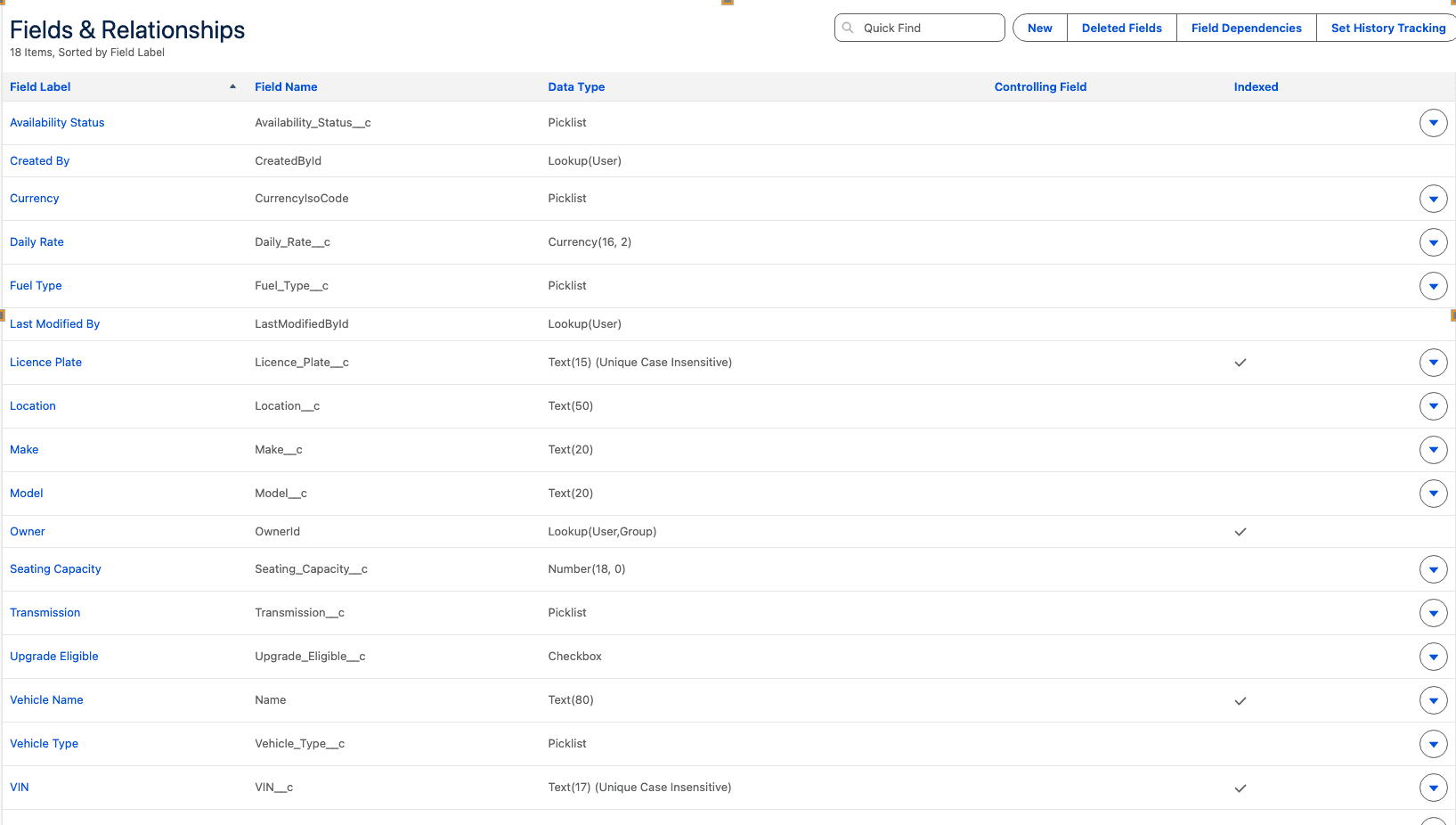This screenshot has height=825, width=1456.
Task: Open the Vehicle Type field
Action: click(44, 744)
